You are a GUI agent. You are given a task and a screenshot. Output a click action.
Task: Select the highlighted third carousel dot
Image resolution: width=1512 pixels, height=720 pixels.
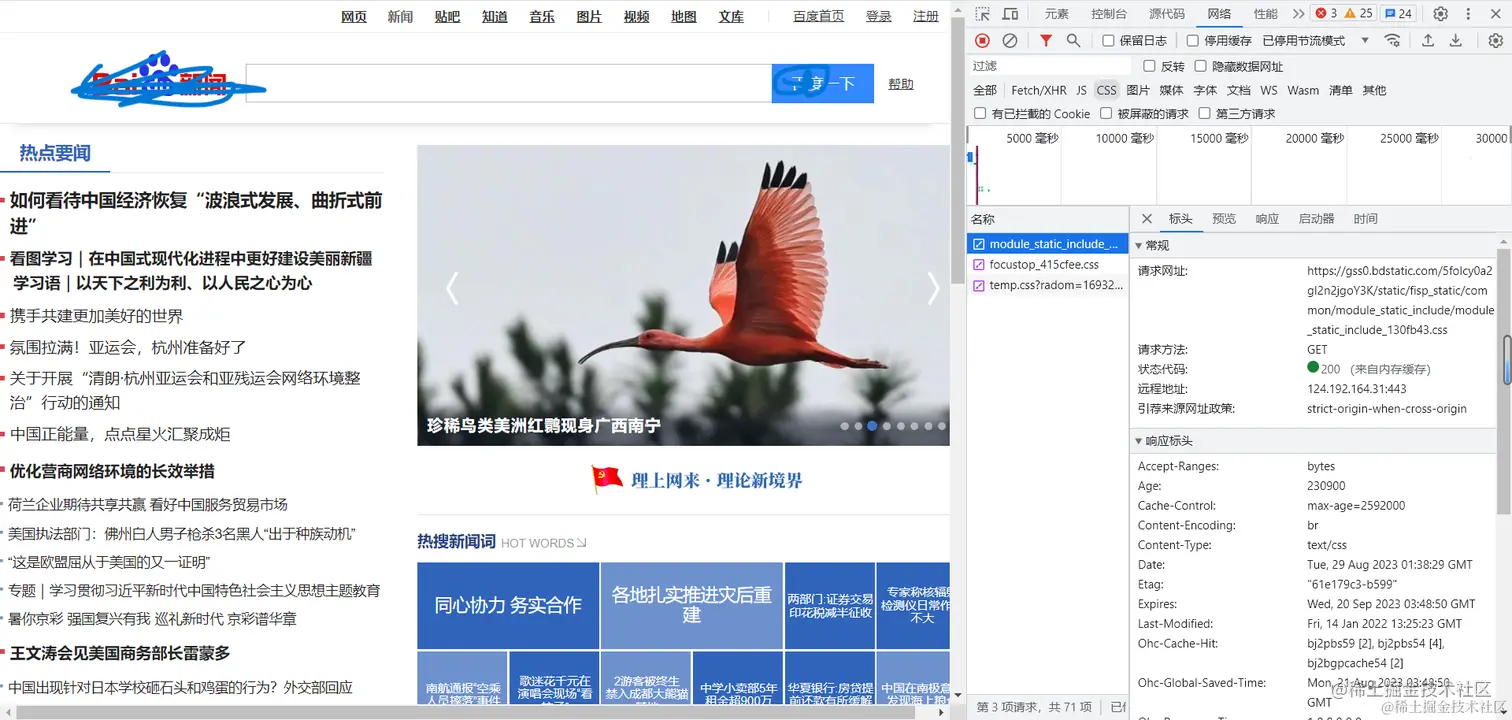click(872, 426)
